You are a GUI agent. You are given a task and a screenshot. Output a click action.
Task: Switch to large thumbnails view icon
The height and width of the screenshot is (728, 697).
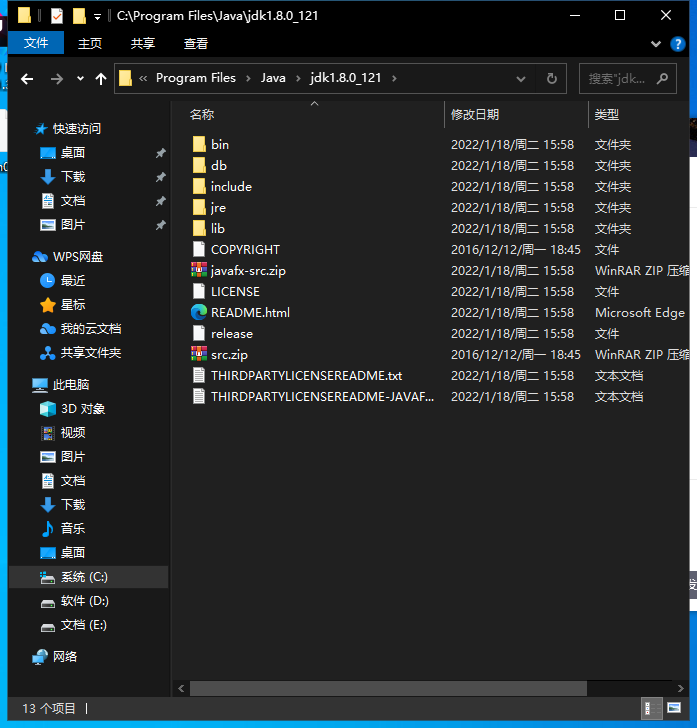(674, 708)
